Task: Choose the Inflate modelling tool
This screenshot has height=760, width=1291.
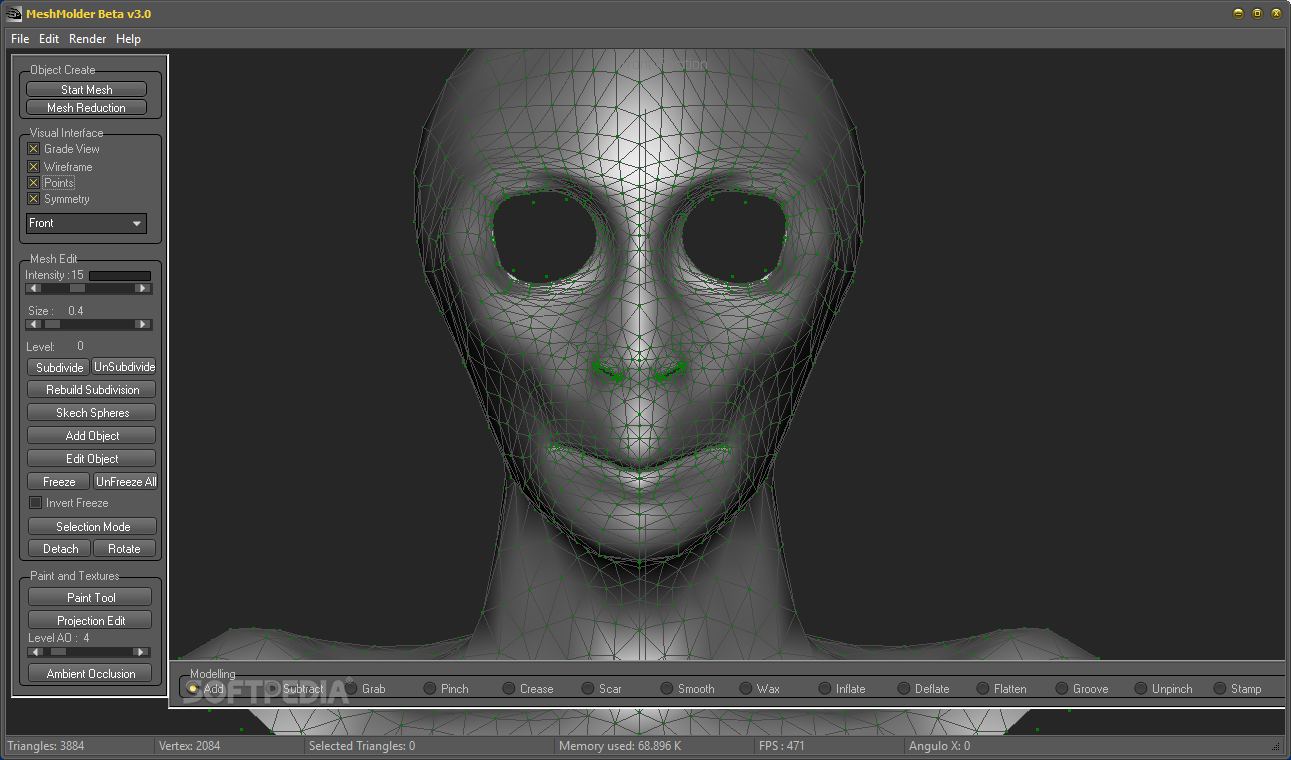Action: click(x=825, y=688)
